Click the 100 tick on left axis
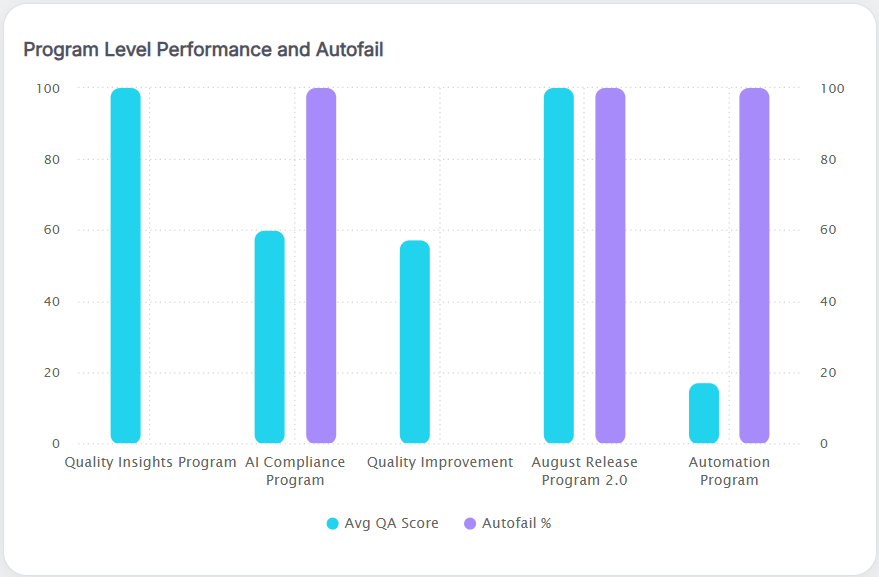 48,88
